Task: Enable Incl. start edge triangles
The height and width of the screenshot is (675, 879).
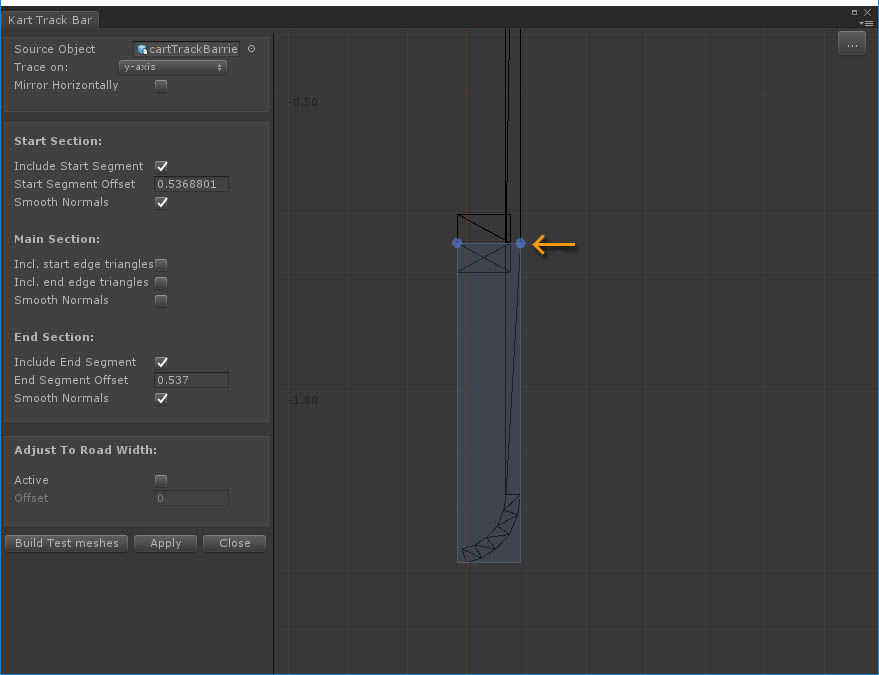Action: click(161, 264)
